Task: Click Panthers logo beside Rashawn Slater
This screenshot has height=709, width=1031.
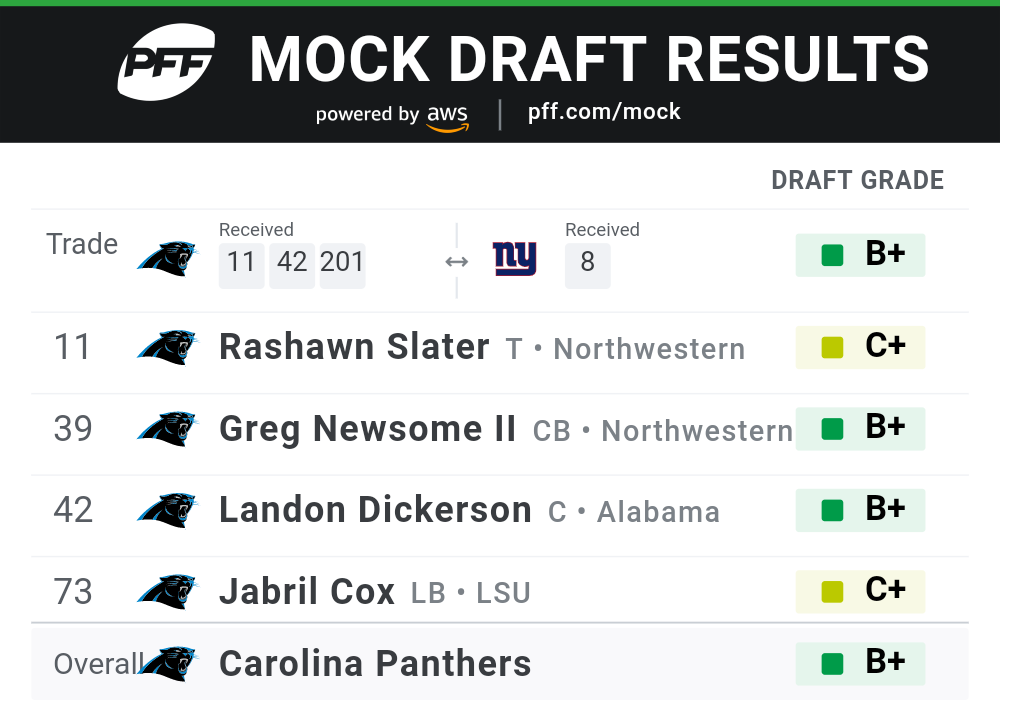Action: pos(168,347)
